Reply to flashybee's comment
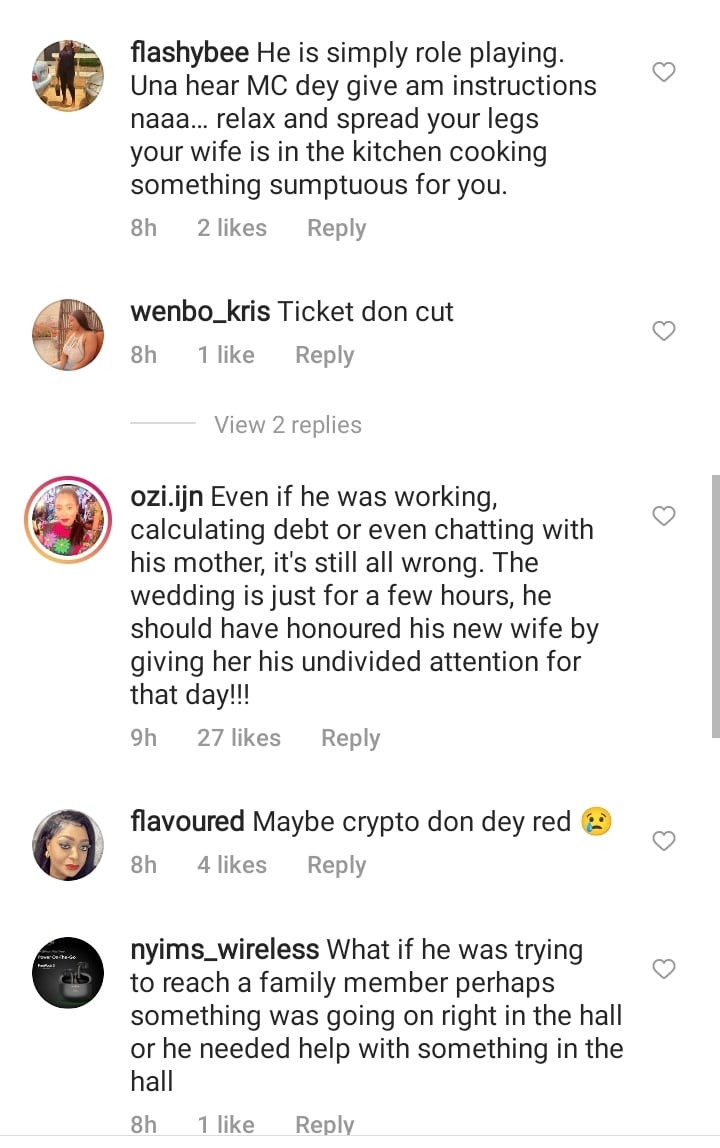The image size is (720, 1148). click(x=336, y=228)
